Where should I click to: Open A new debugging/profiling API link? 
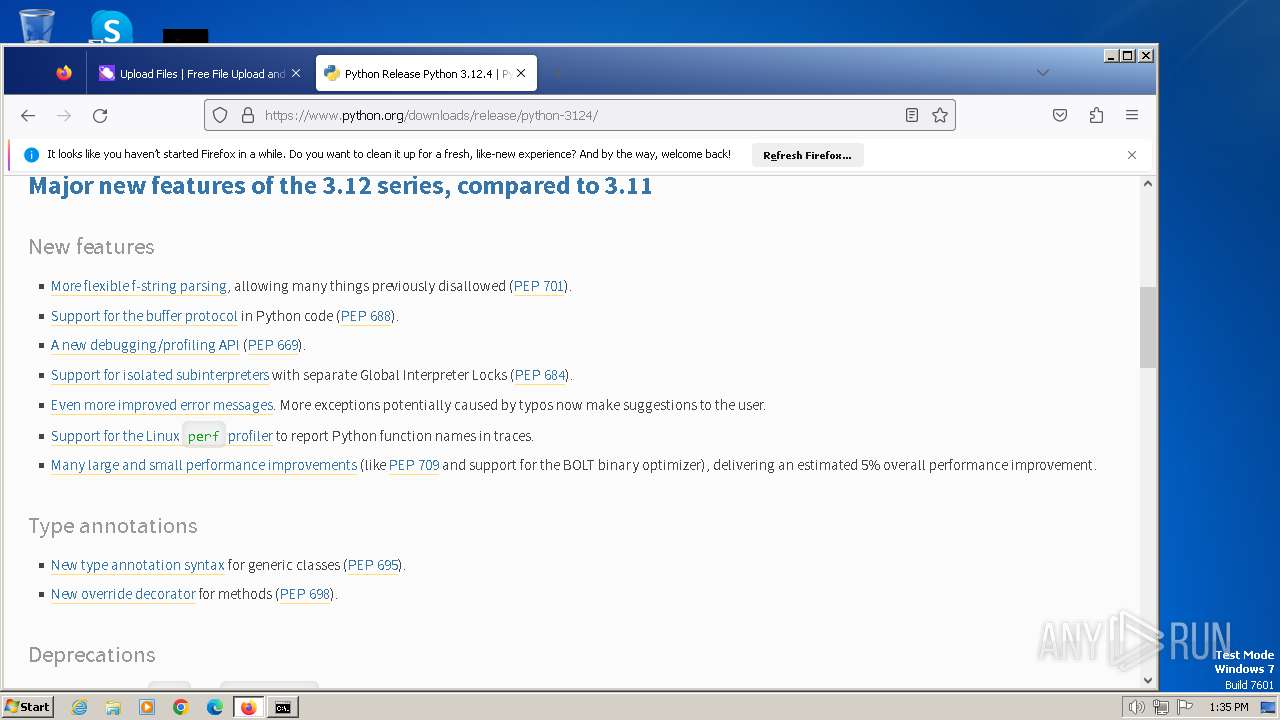(145, 345)
